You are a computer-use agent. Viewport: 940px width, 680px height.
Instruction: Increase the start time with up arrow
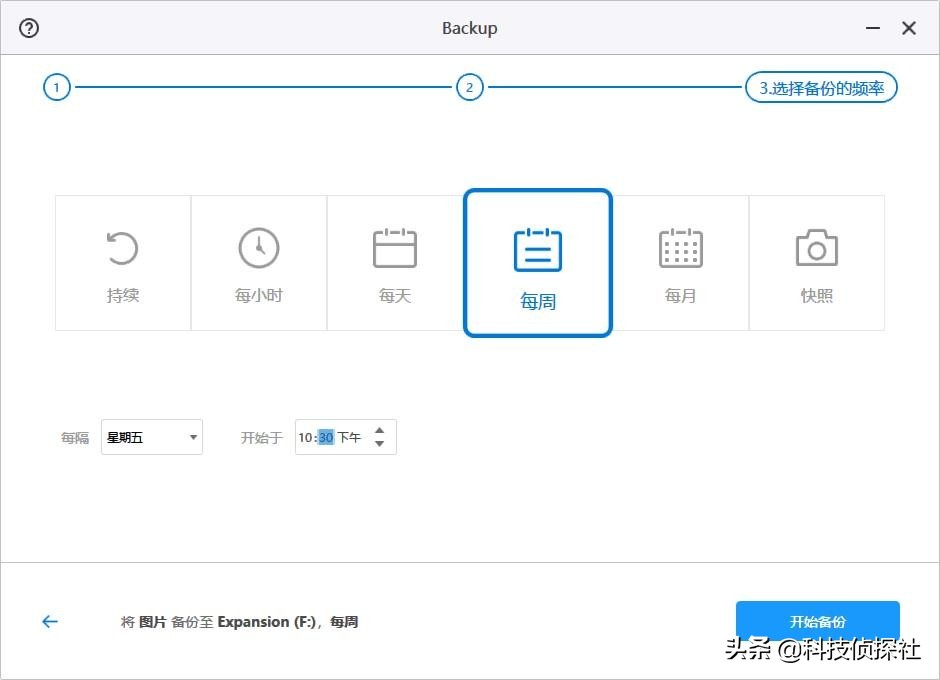click(379, 431)
